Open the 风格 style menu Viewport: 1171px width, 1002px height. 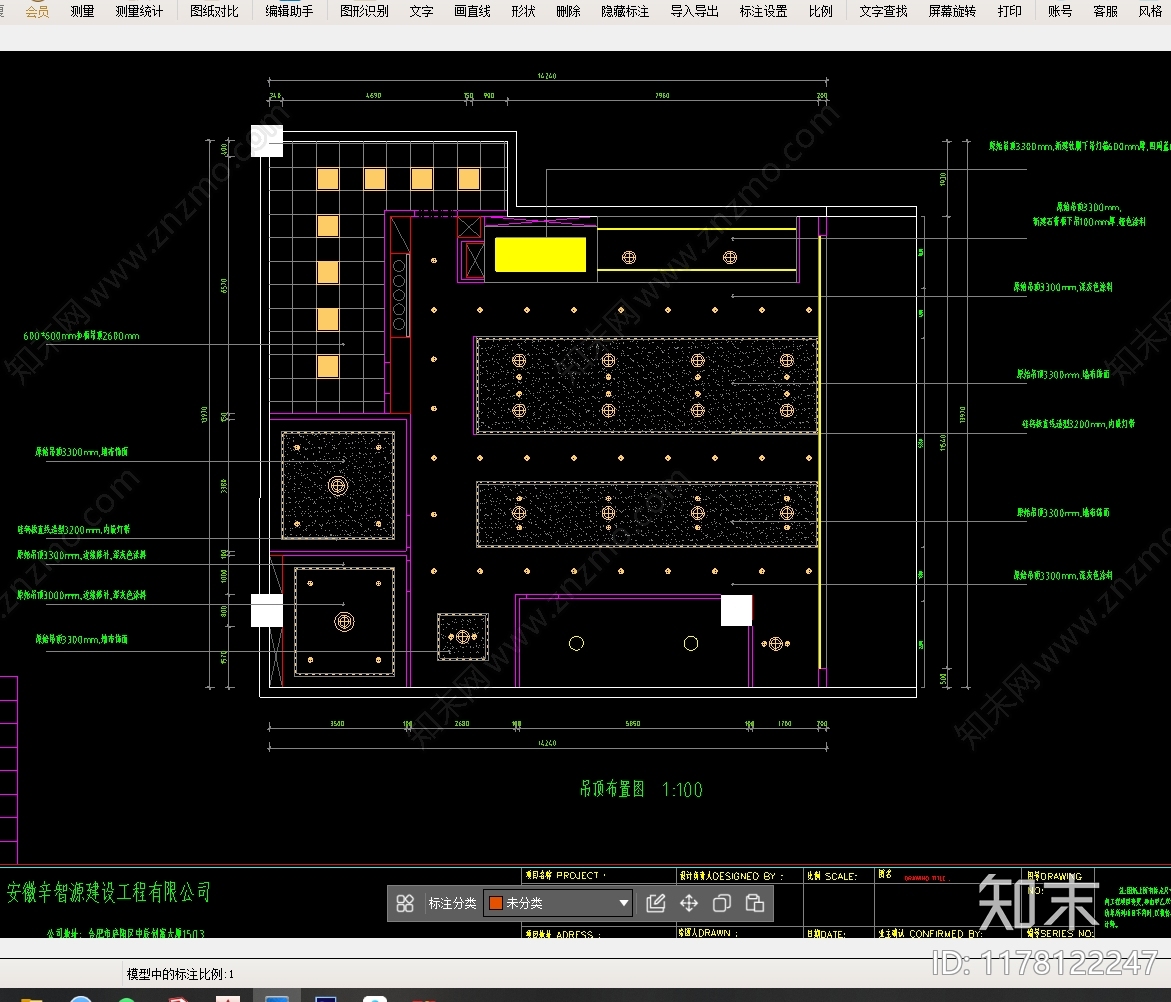coord(1150,11)
